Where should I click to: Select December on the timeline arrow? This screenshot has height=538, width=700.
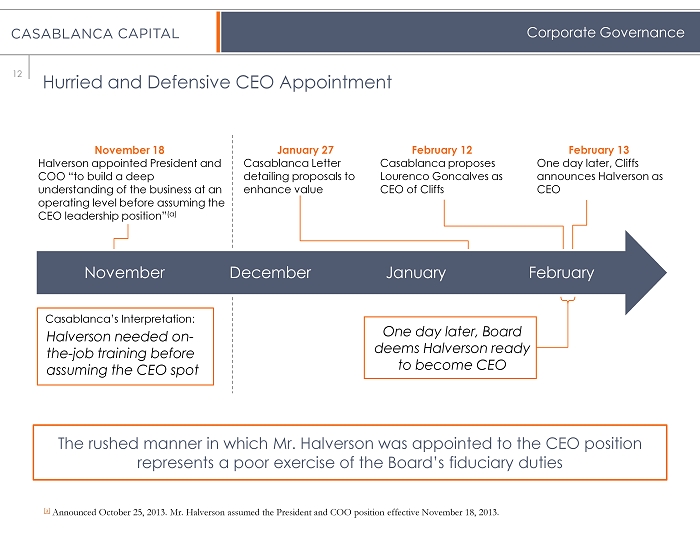[x=270, y=272]
